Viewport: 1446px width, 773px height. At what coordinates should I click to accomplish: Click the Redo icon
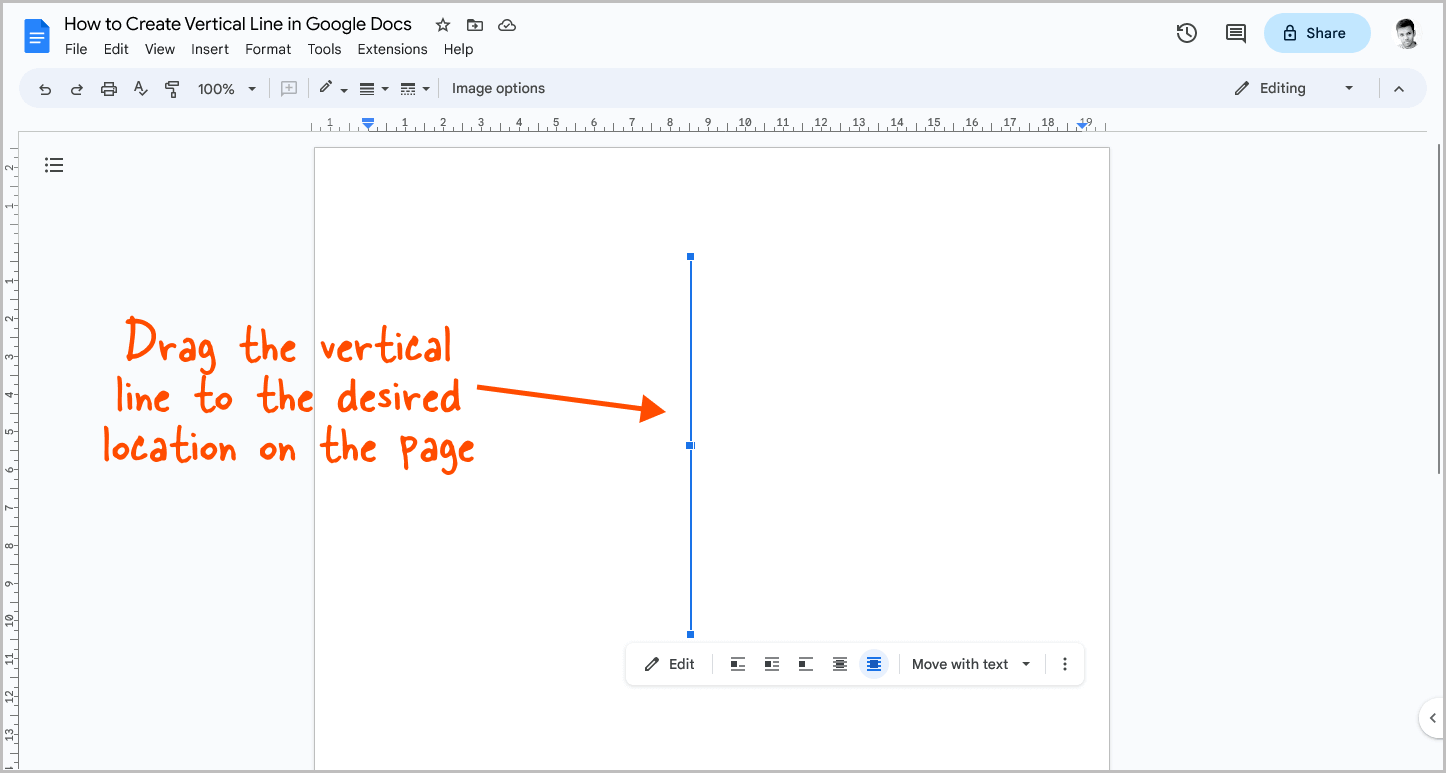click(77, 88)
